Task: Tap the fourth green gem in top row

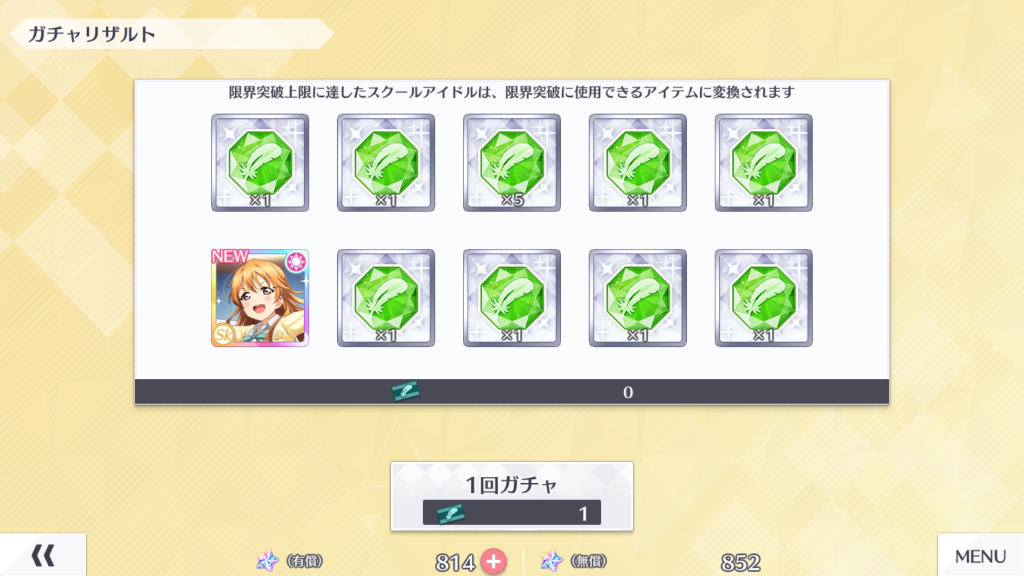Action: pyautogui.click(x=638, y=163)
